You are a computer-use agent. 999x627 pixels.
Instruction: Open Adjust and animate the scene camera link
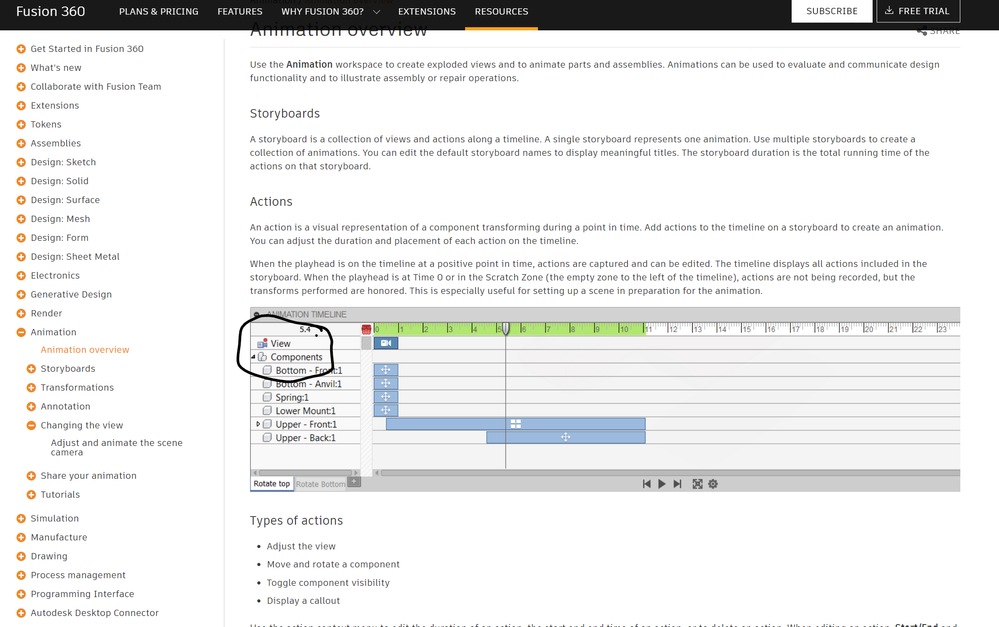117,447
